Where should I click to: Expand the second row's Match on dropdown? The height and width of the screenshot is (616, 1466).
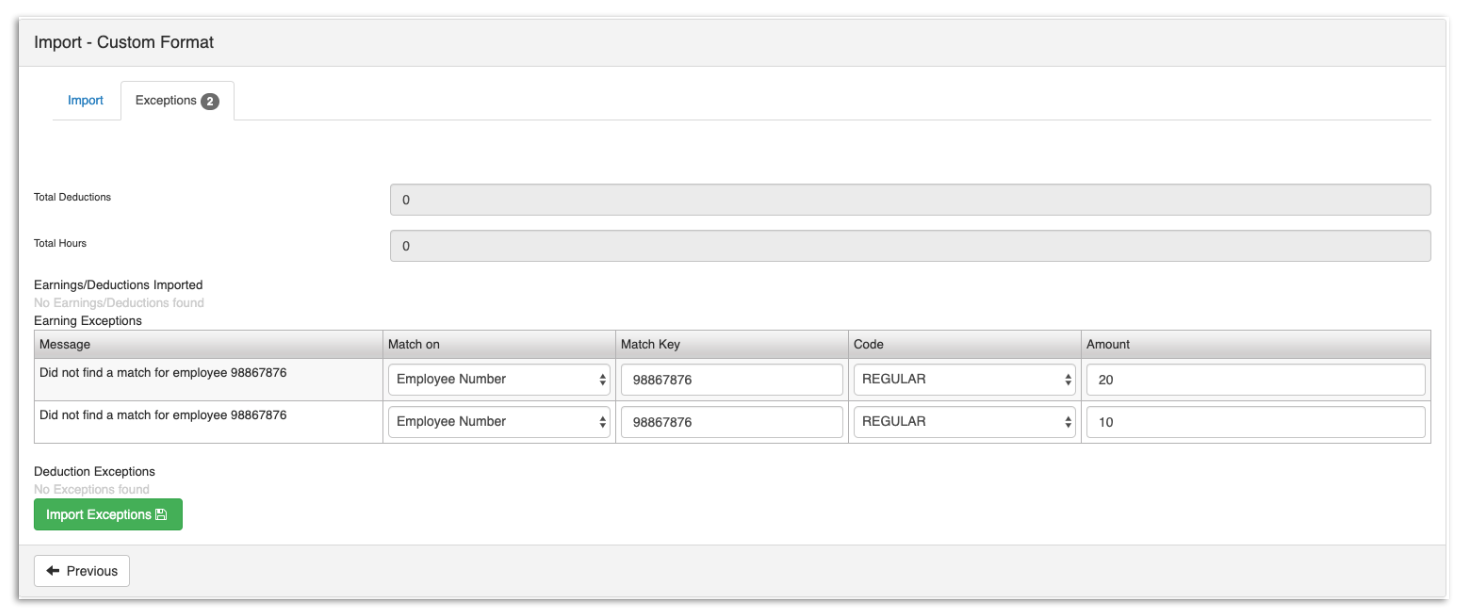pyautogui.click(x=499, y=422)
